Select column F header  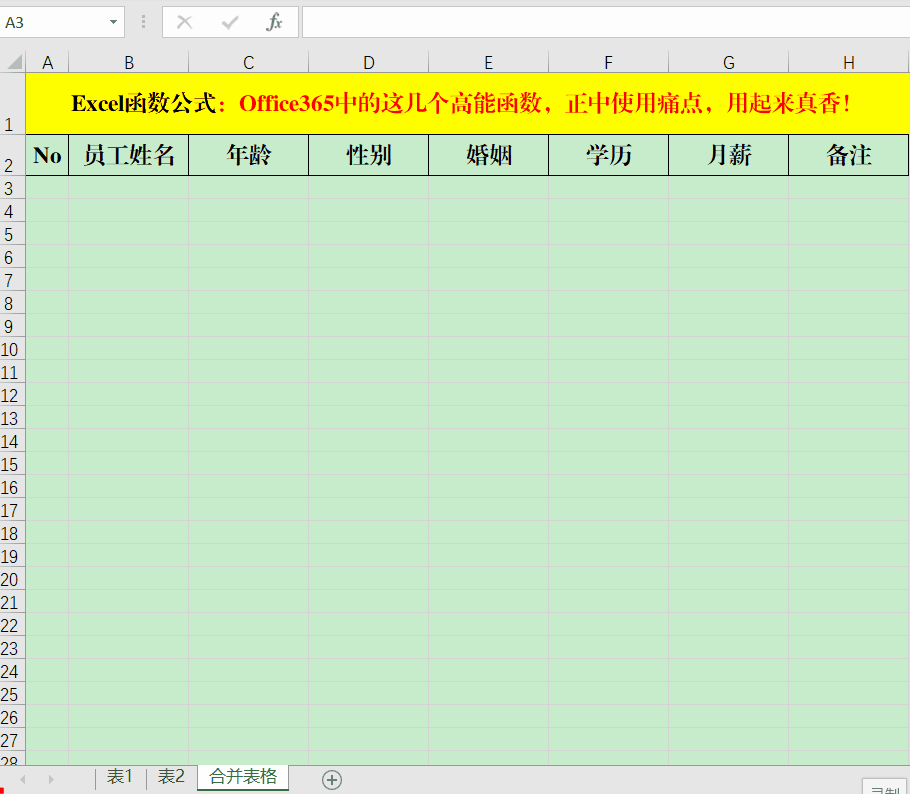tap(608, 62)
